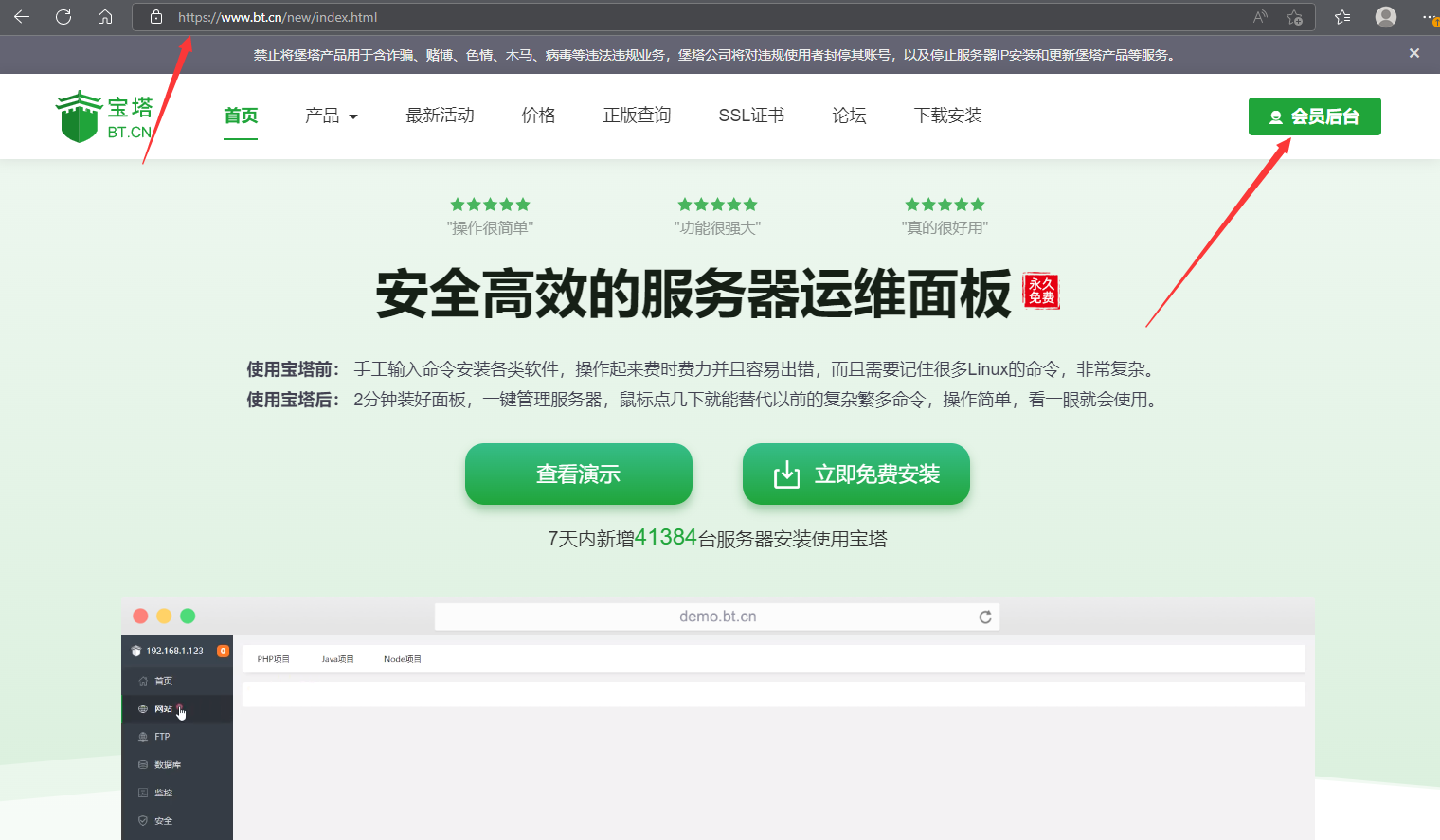Open the 最新活动 menu item
This screenshot has width=1440, height=840.
(440, 116)
